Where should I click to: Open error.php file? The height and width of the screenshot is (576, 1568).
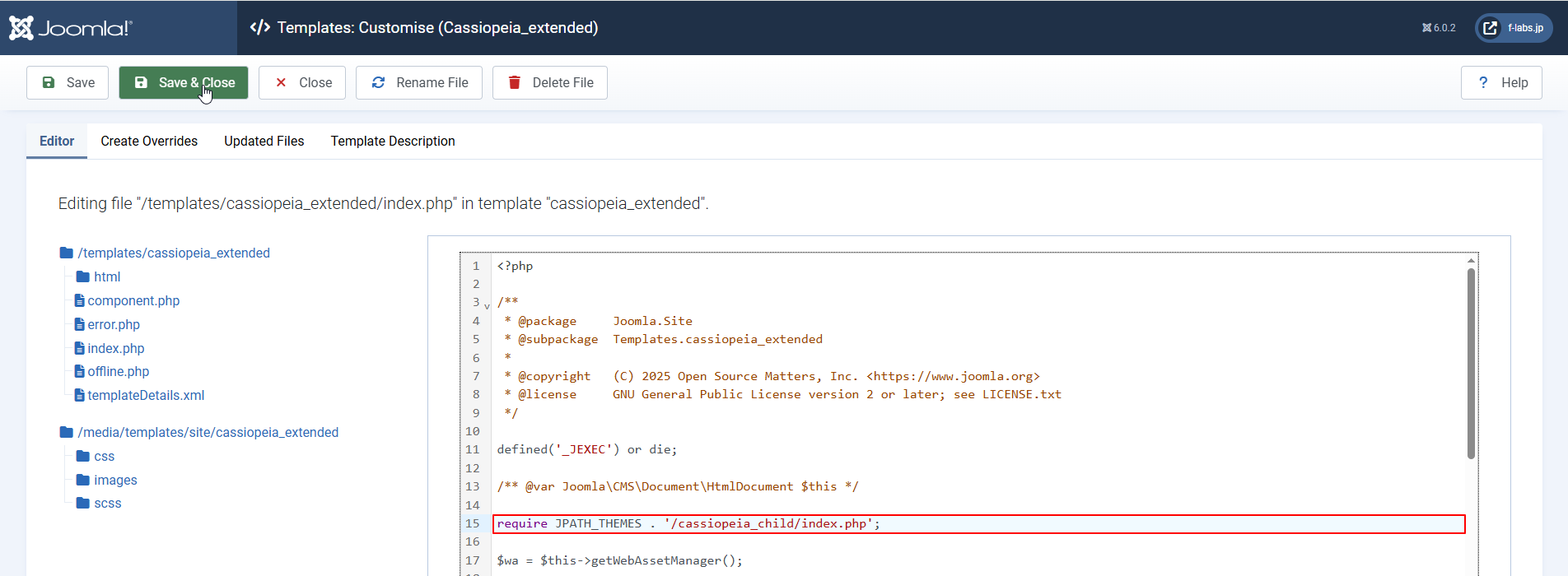coord(107,324)
